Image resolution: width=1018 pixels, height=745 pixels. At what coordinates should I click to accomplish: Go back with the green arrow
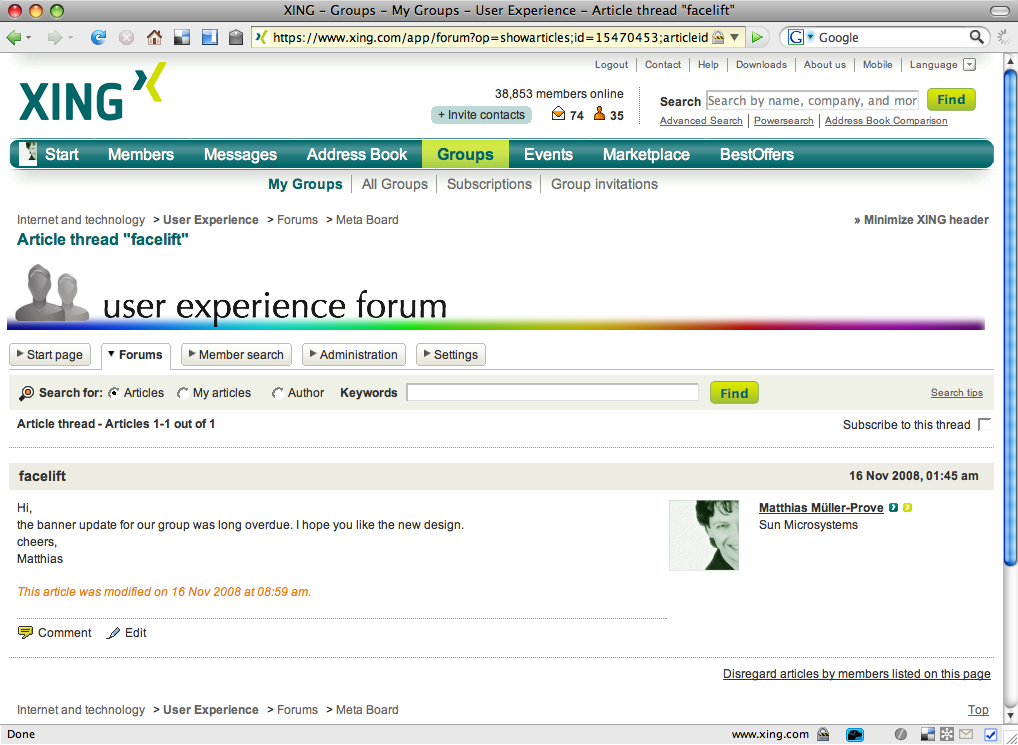click(13, 38)
